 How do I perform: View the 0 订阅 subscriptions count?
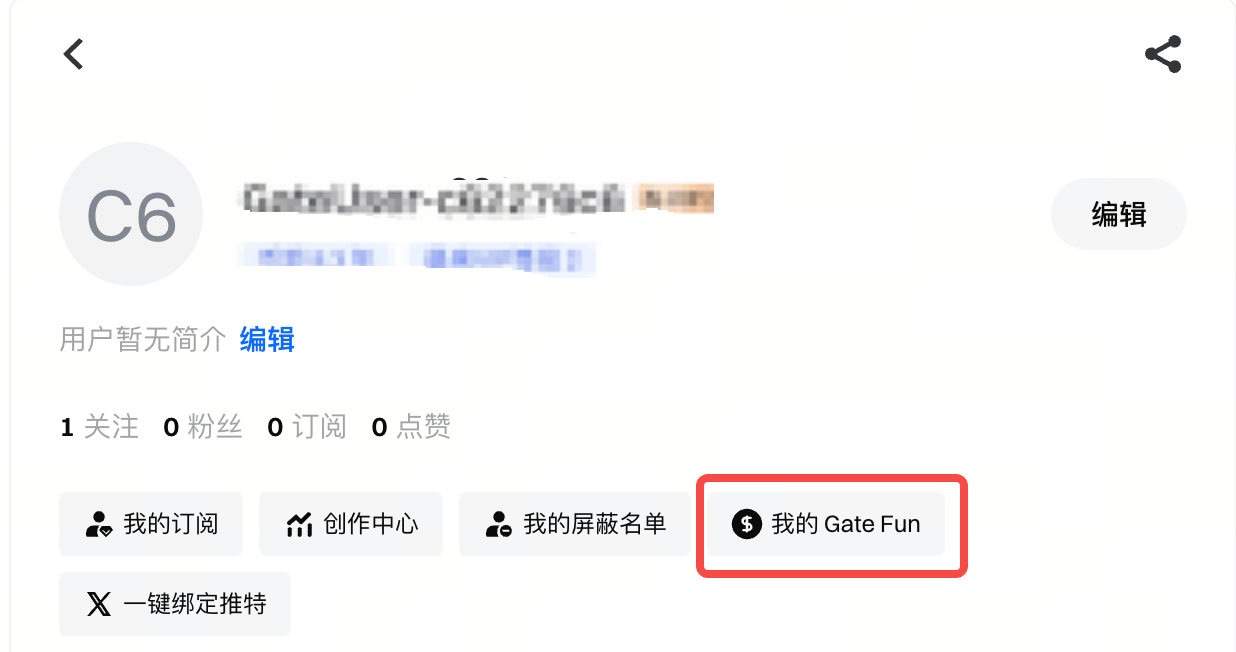307,428
